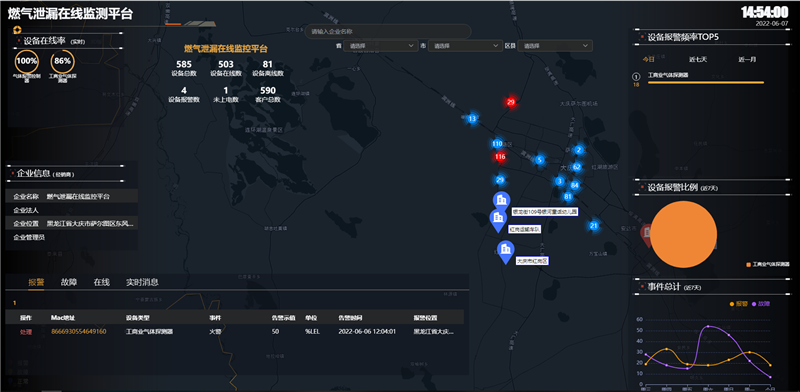Viewport: 800px width, 392px height.
Task: Click the orange circle icon under the title
Action: coord(17,30)
